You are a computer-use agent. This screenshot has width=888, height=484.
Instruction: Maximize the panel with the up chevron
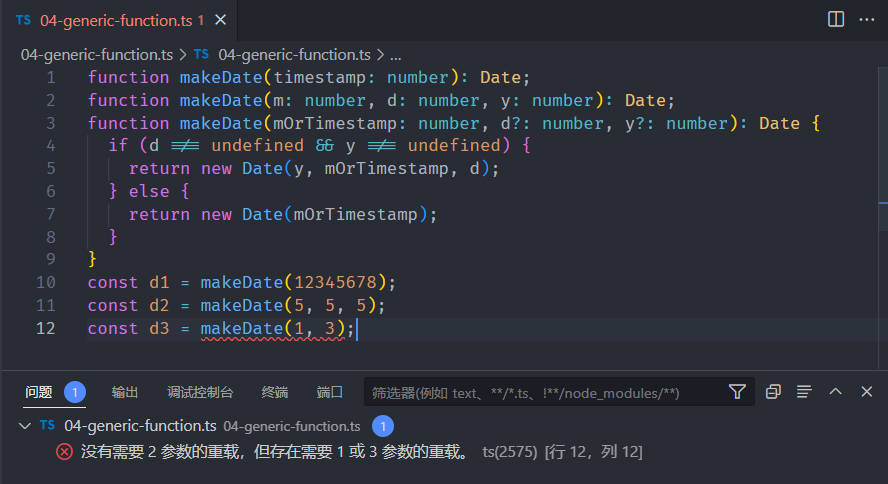point(835,392)
